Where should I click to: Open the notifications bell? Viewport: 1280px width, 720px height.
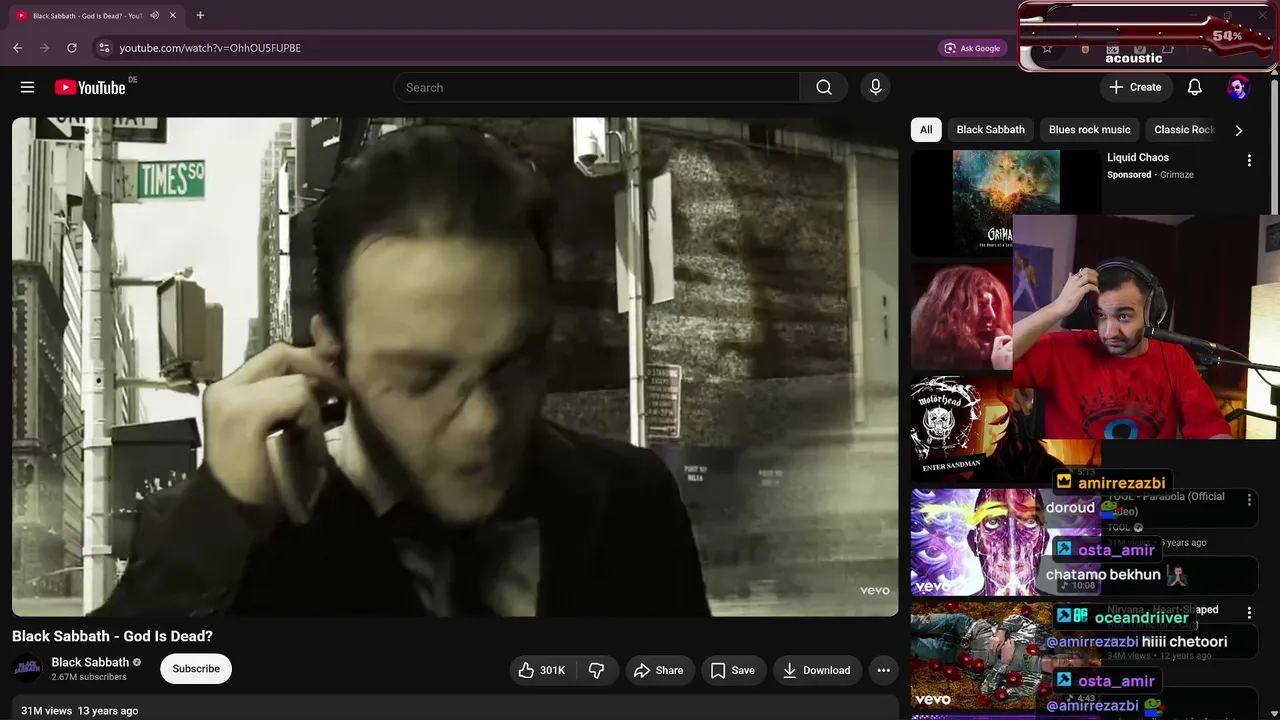click(x=1194, y=87)
